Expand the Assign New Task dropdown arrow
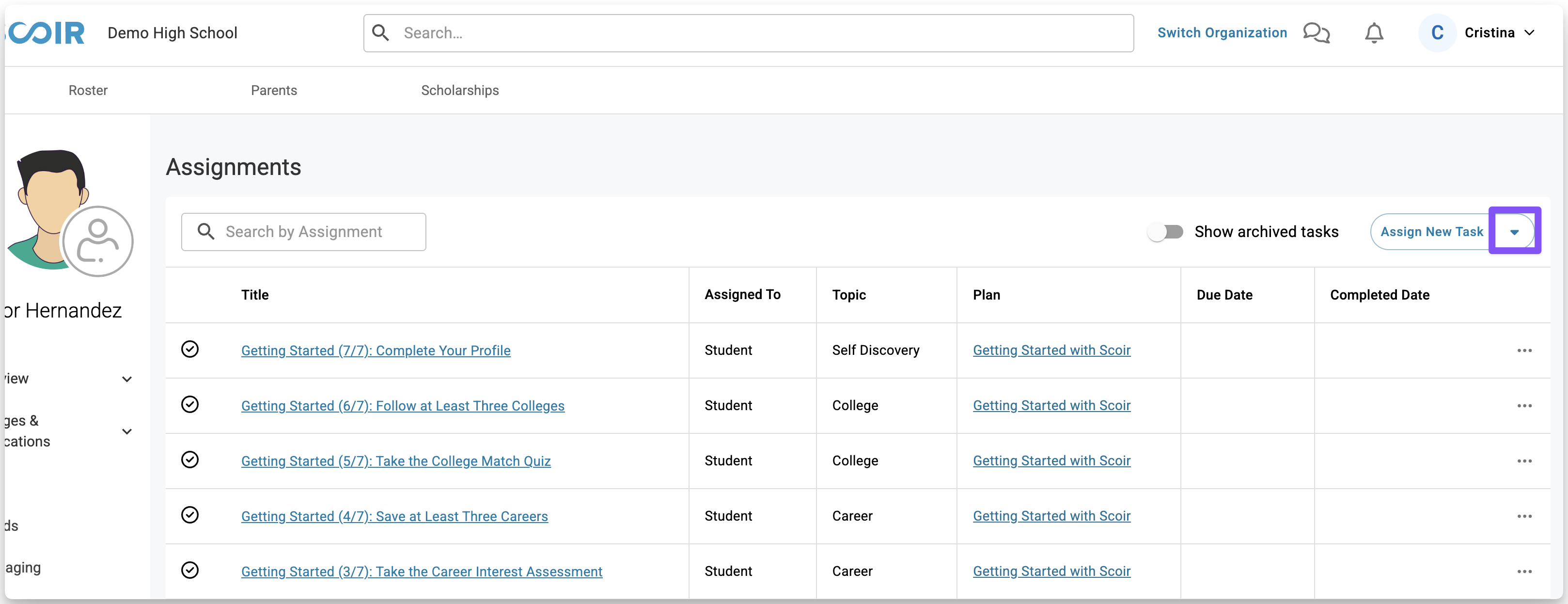This screenshot has height=604, width=1568. click(x=1514, y=232)
